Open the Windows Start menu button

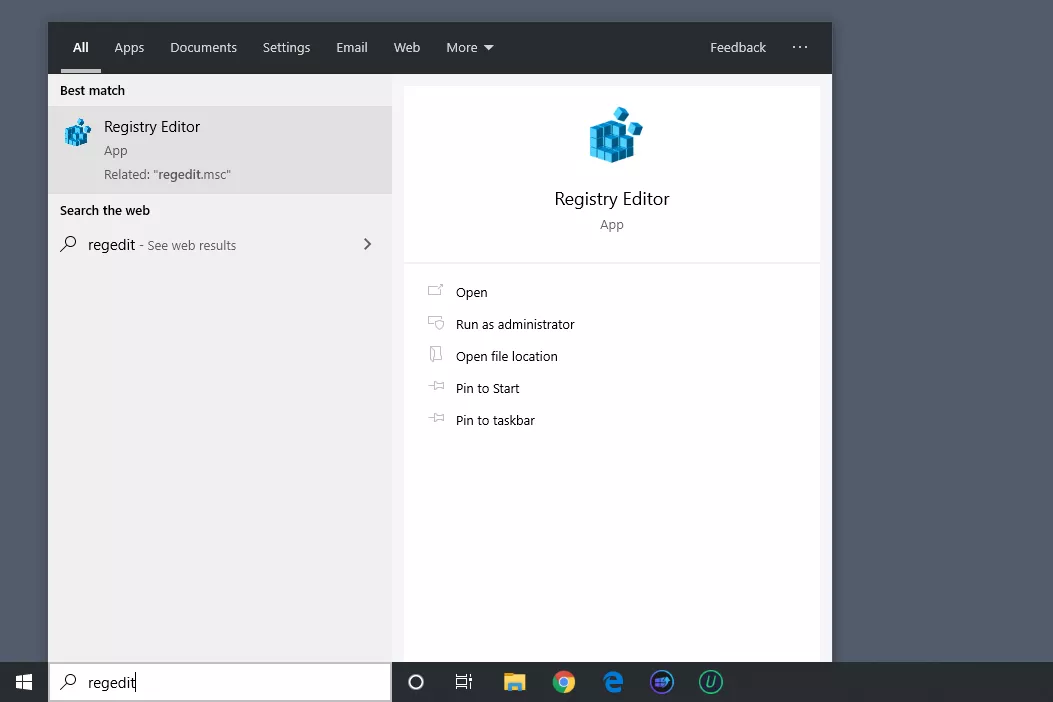tap(24, 683)
